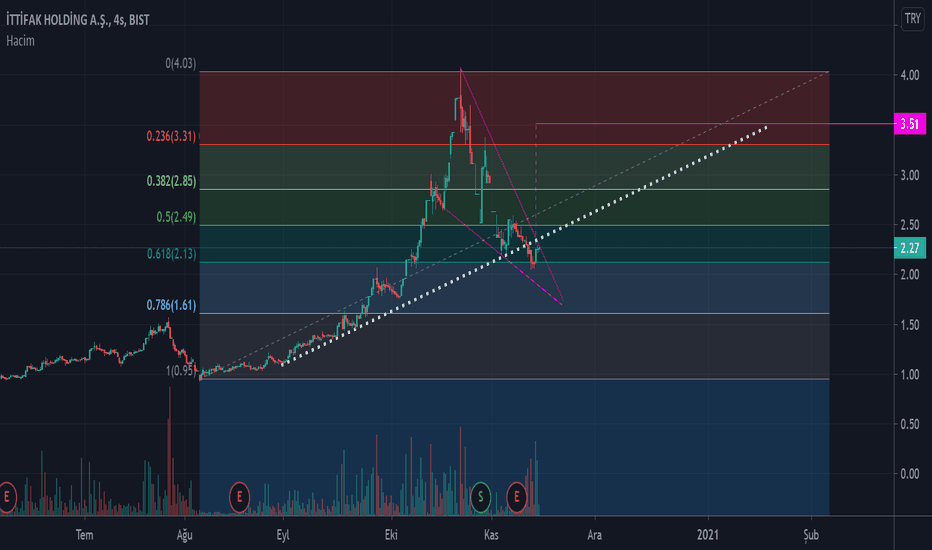
Task: Click the 0.50 price axis tick
Action: [909, 424]
